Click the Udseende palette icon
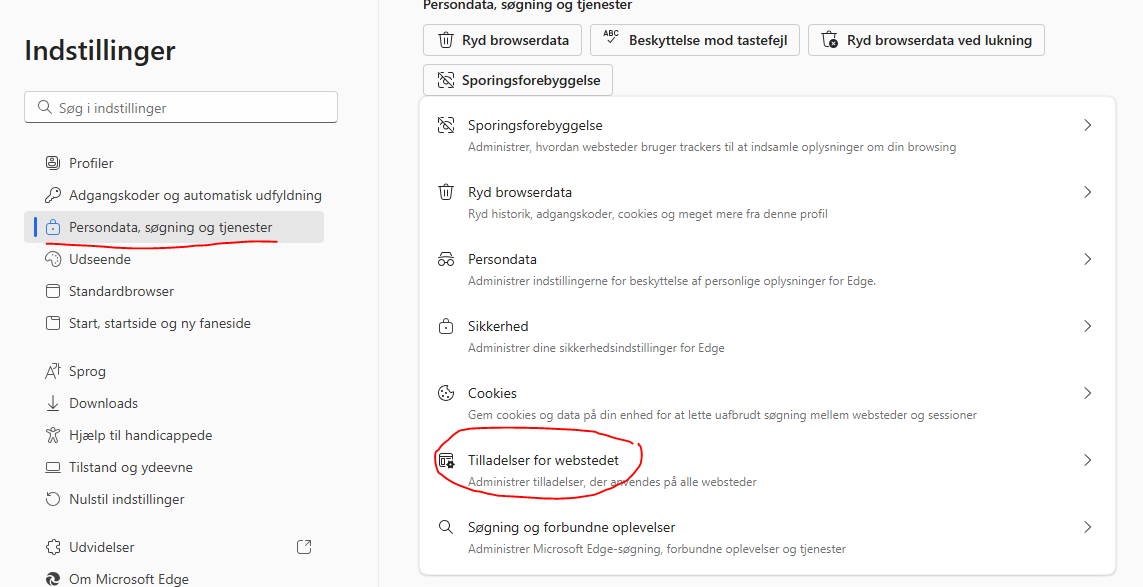Screen dimensions: 1143x587 [53, 259]
